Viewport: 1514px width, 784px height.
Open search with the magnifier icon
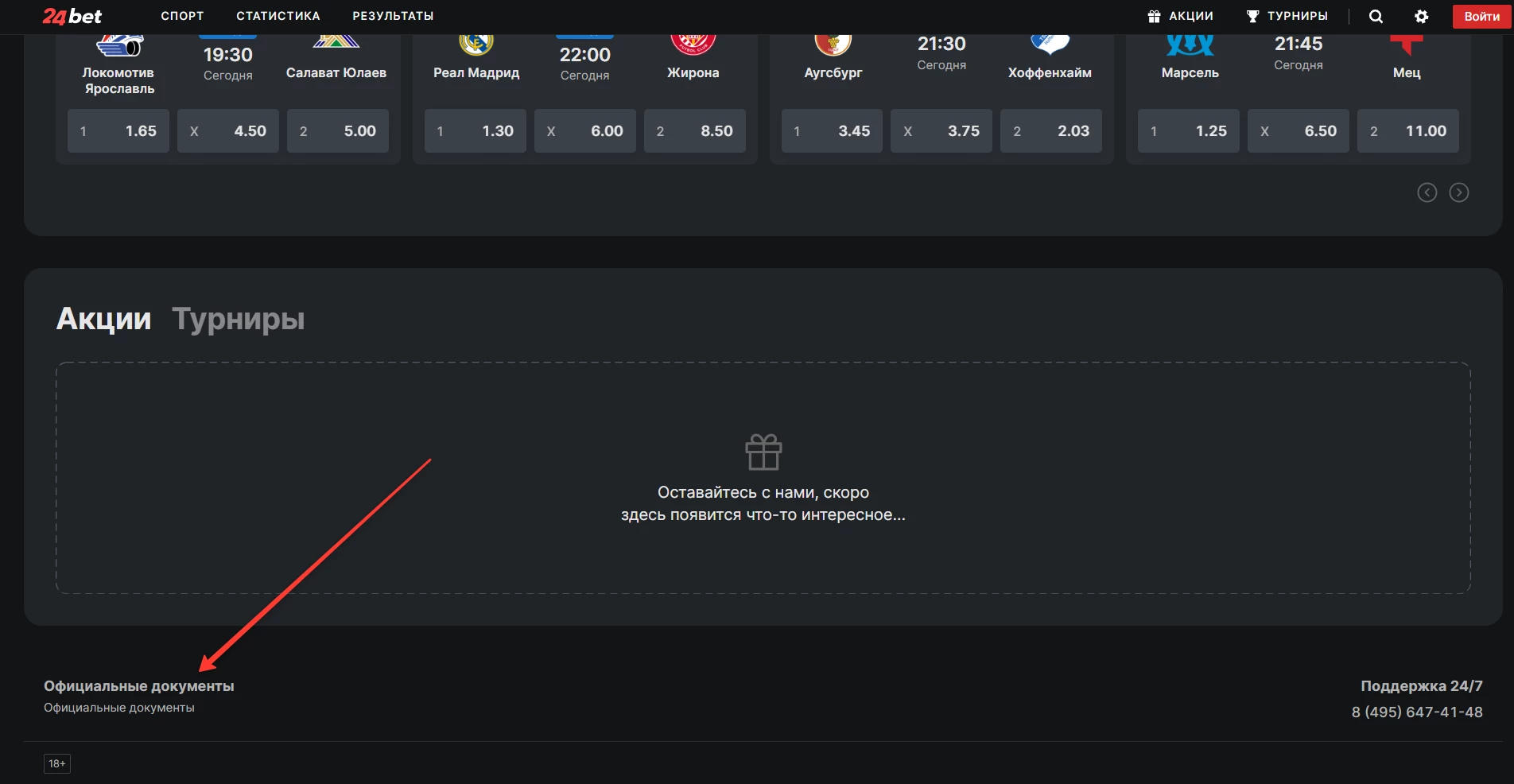pyautogui.click(x=1376, y=16)
